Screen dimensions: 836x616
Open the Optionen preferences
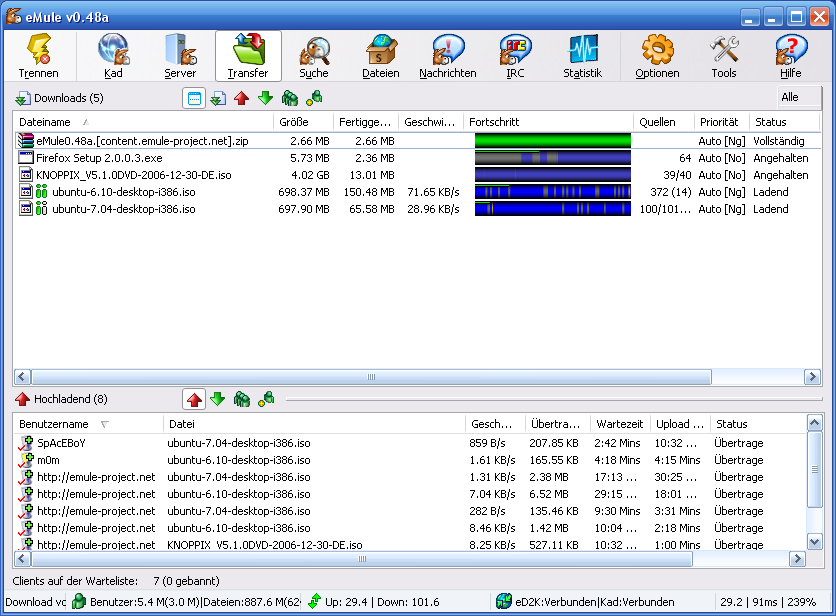[657, 56]
